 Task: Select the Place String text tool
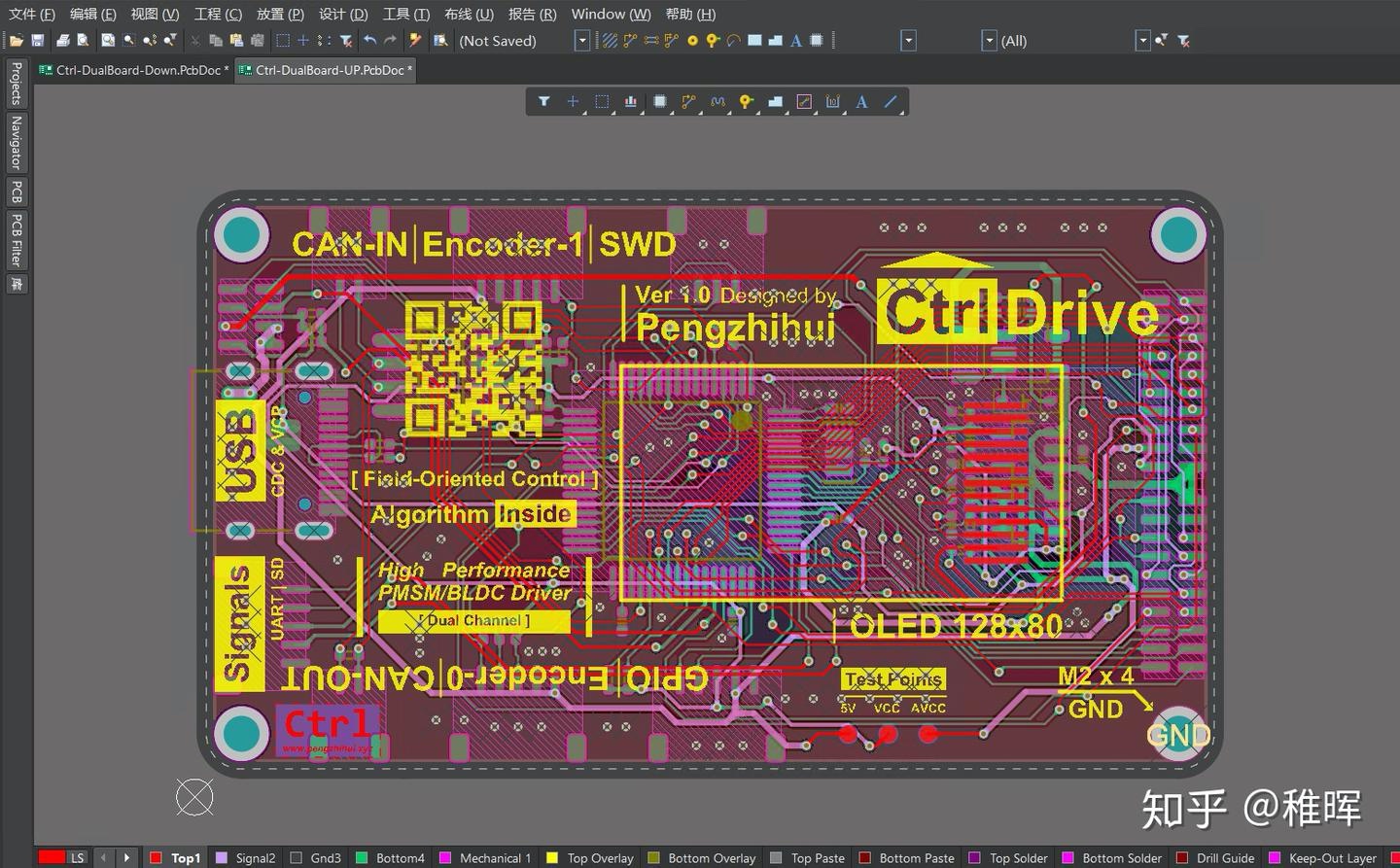tap(861, 101)
